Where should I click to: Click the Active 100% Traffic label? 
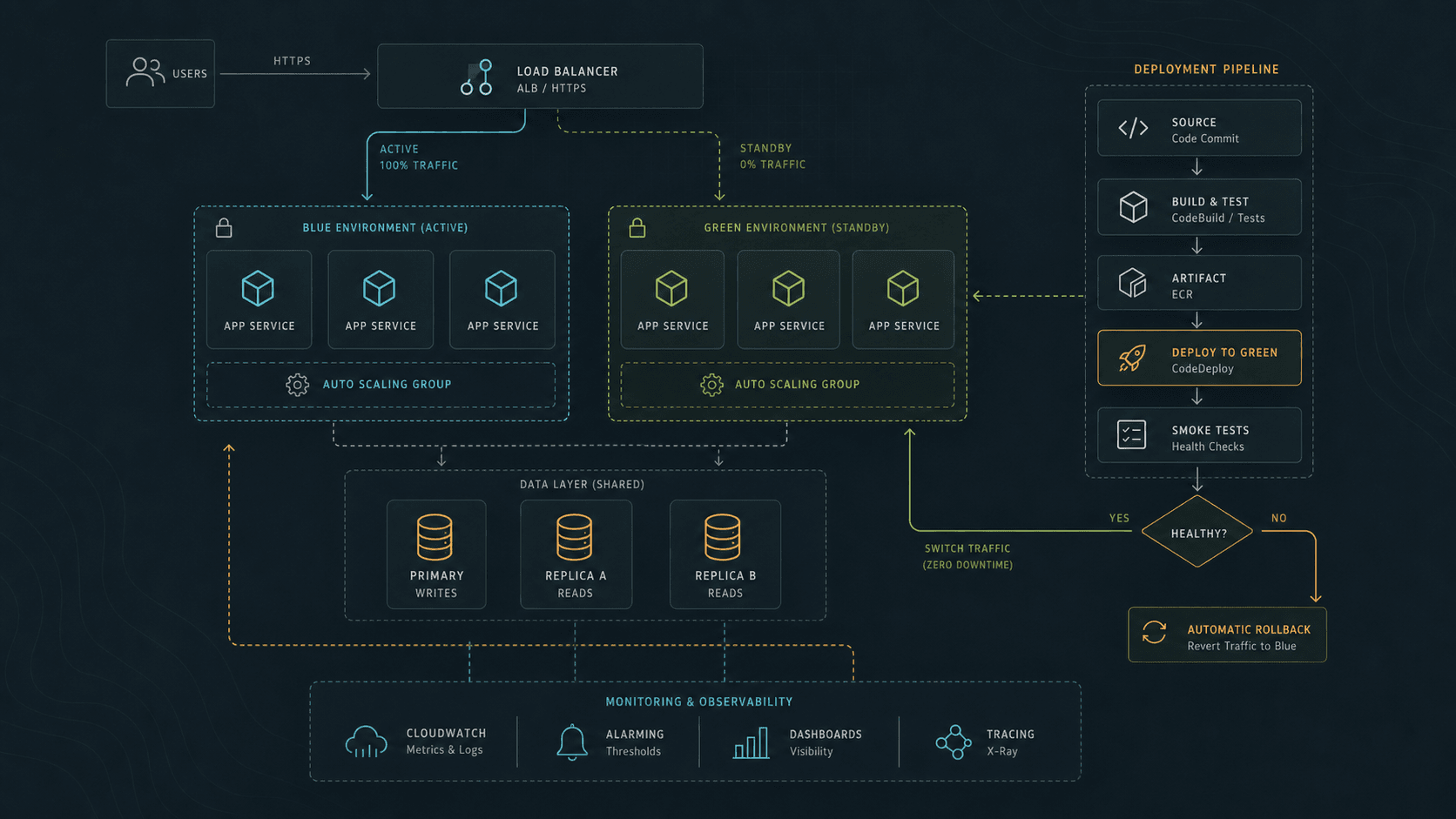click(419, 158)
